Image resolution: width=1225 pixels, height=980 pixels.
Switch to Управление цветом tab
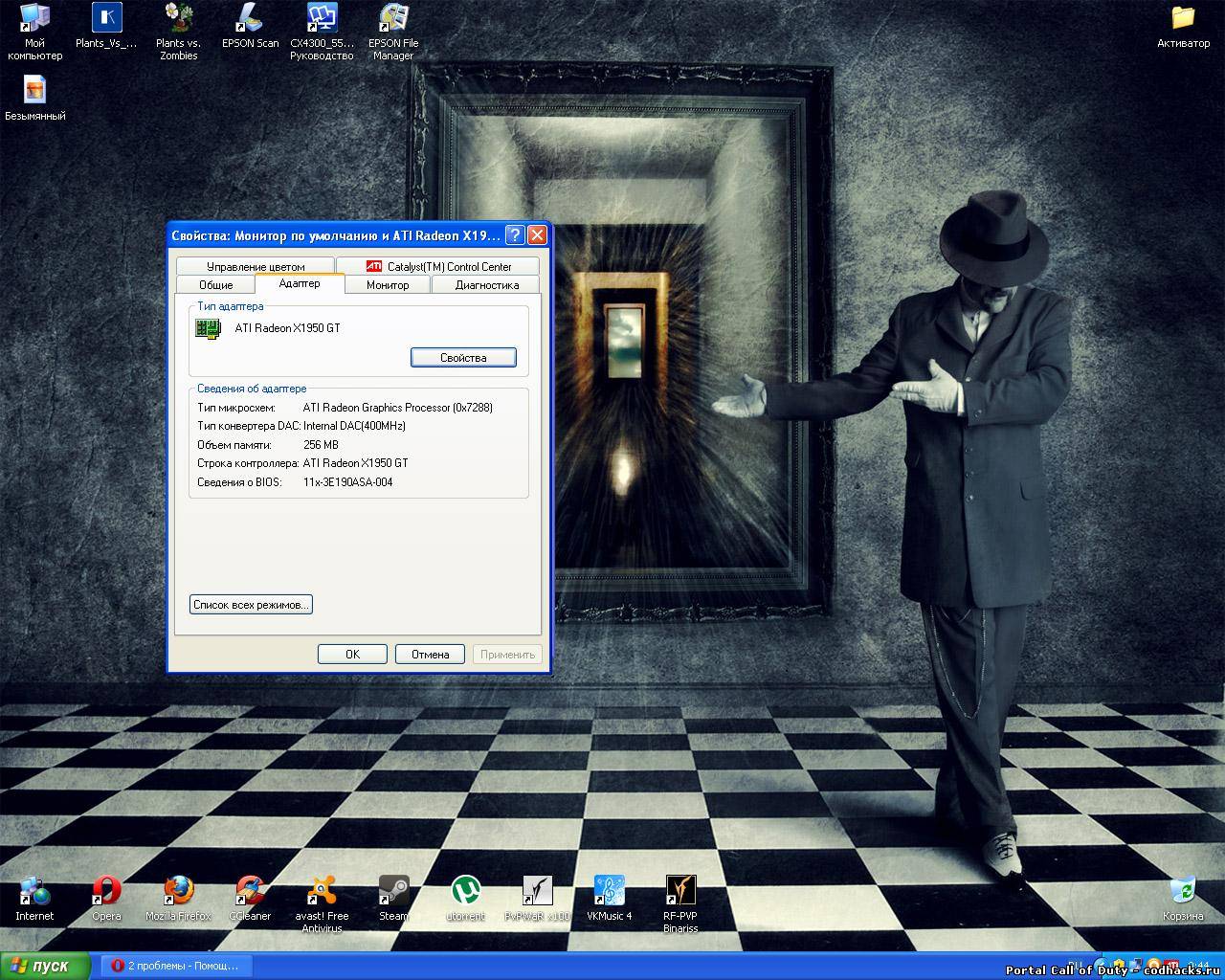[x=256, y=266]
